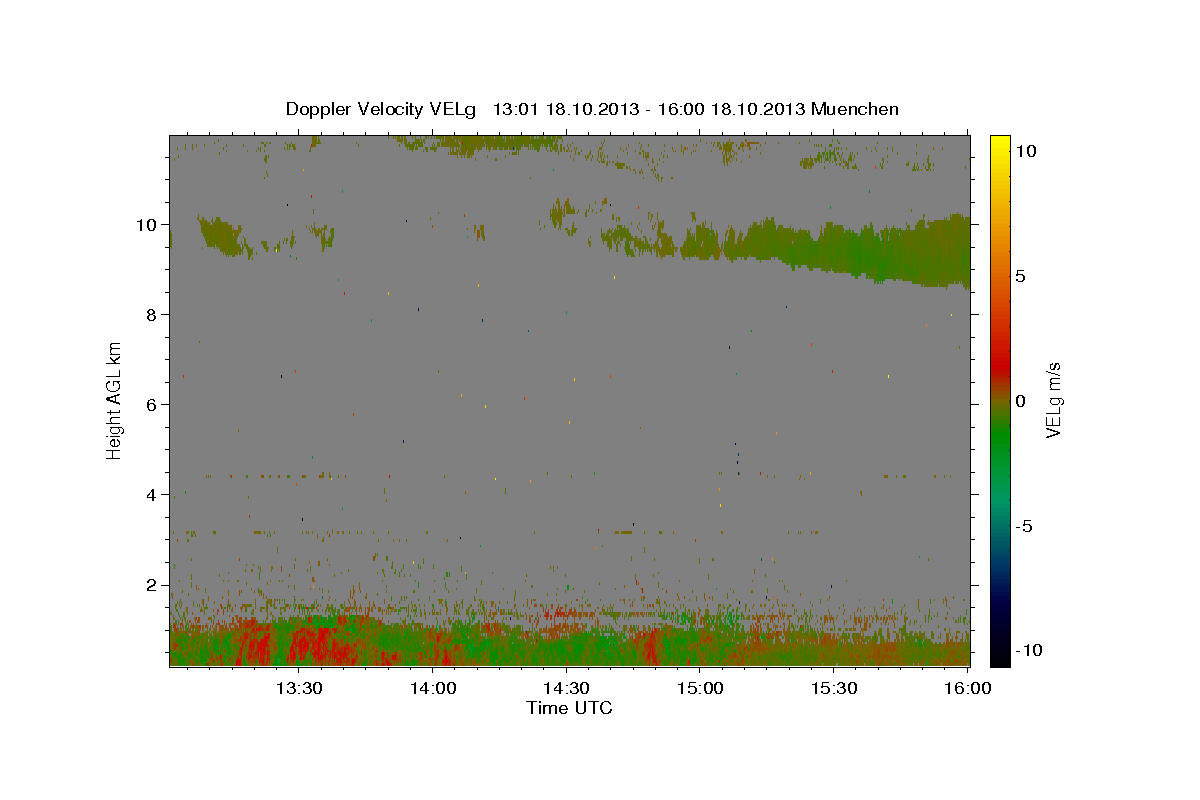Click the 'Time UTC' axis label
Viewport: 1200px width, 800px height.
(569, 708)
